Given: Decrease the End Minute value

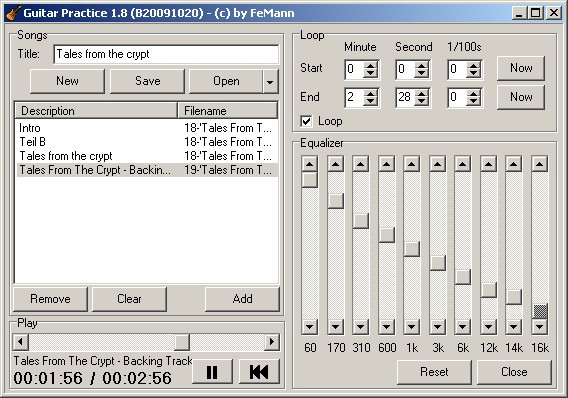Looking at the screenshot, I should (x=370, y=101).
